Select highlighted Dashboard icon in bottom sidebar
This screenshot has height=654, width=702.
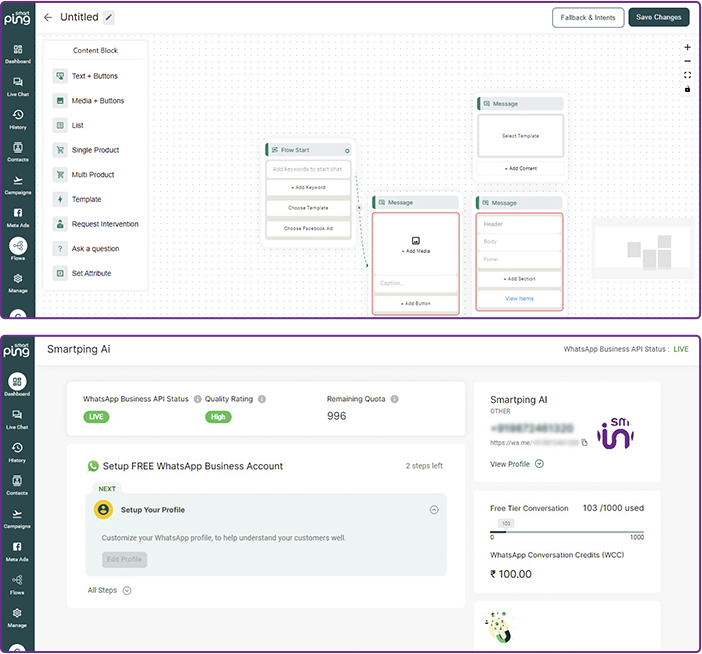(x=17, y=381)
